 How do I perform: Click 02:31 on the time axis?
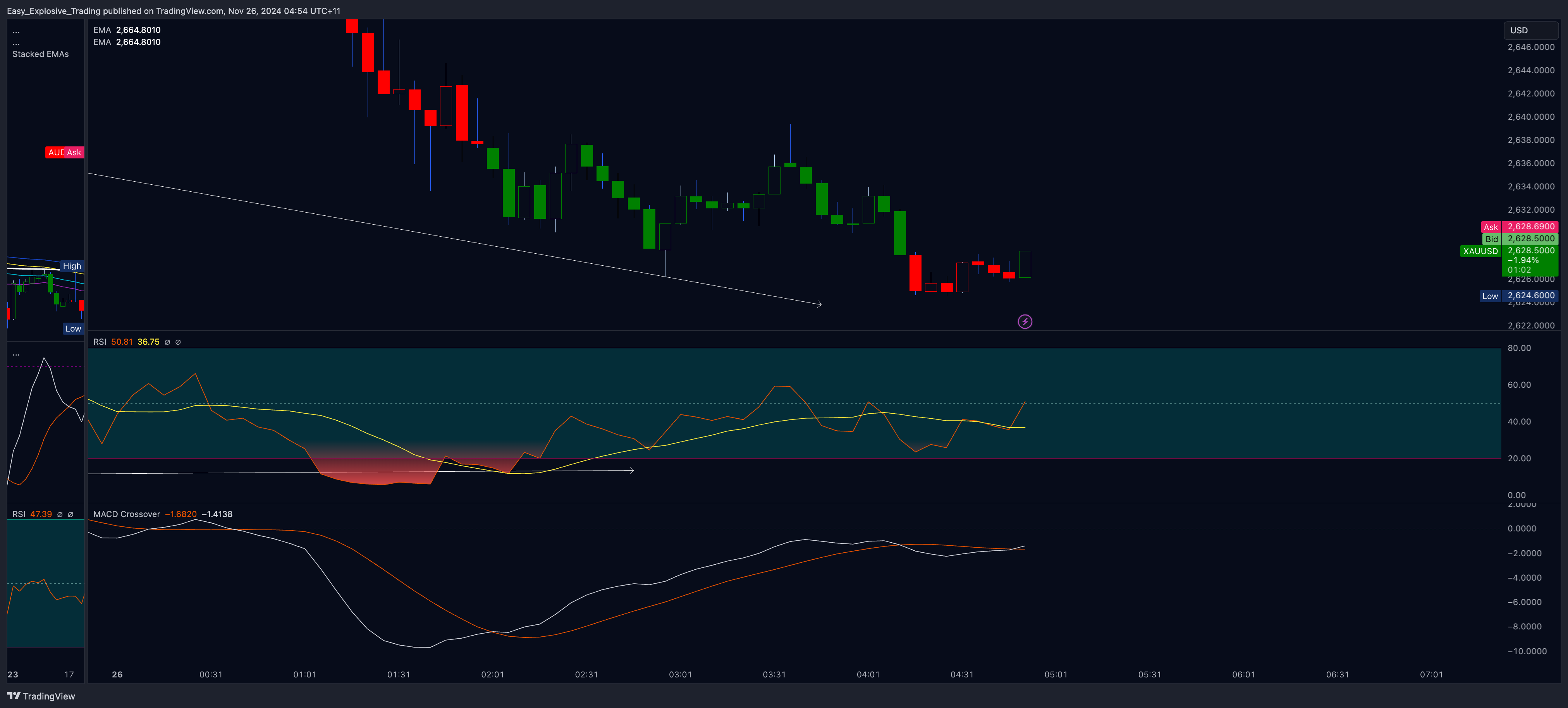click(586, 675)
